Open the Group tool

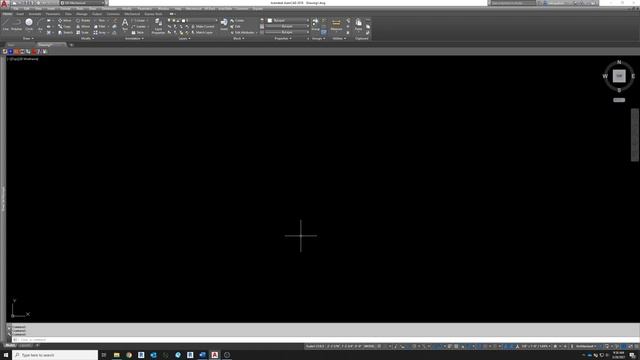[316, 24]
